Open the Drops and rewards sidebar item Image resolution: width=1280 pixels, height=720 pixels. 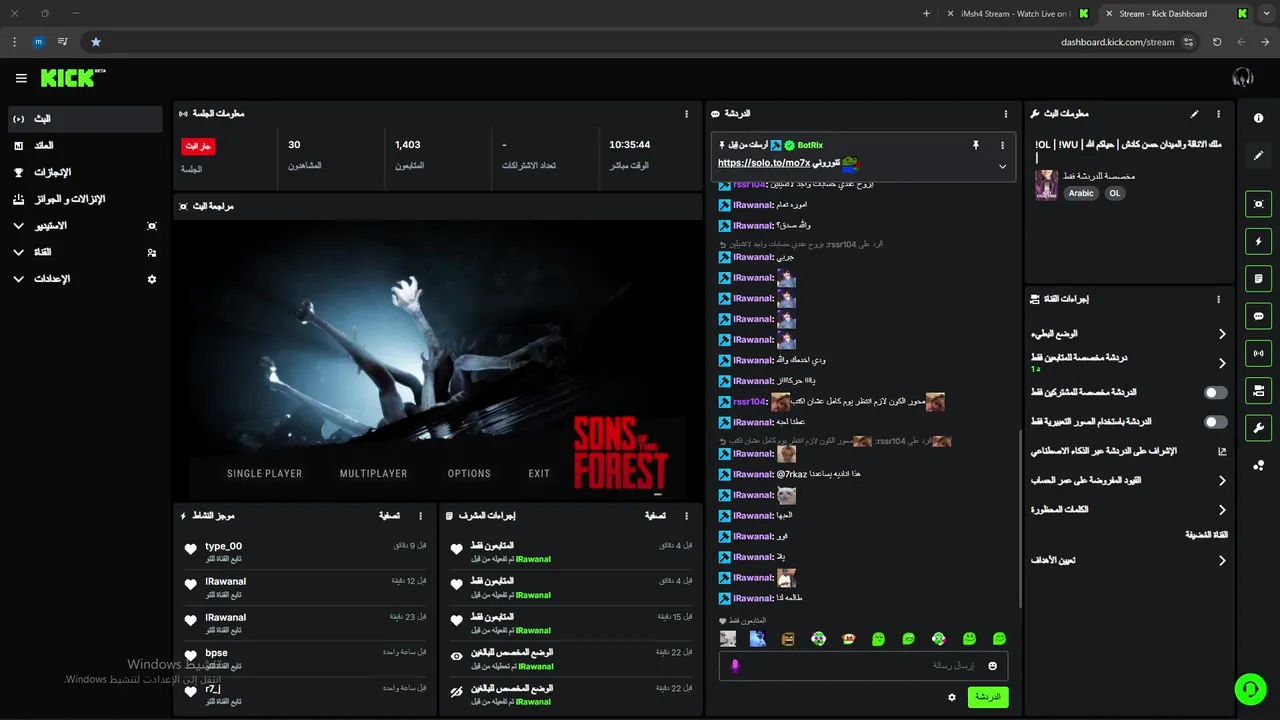85,199
